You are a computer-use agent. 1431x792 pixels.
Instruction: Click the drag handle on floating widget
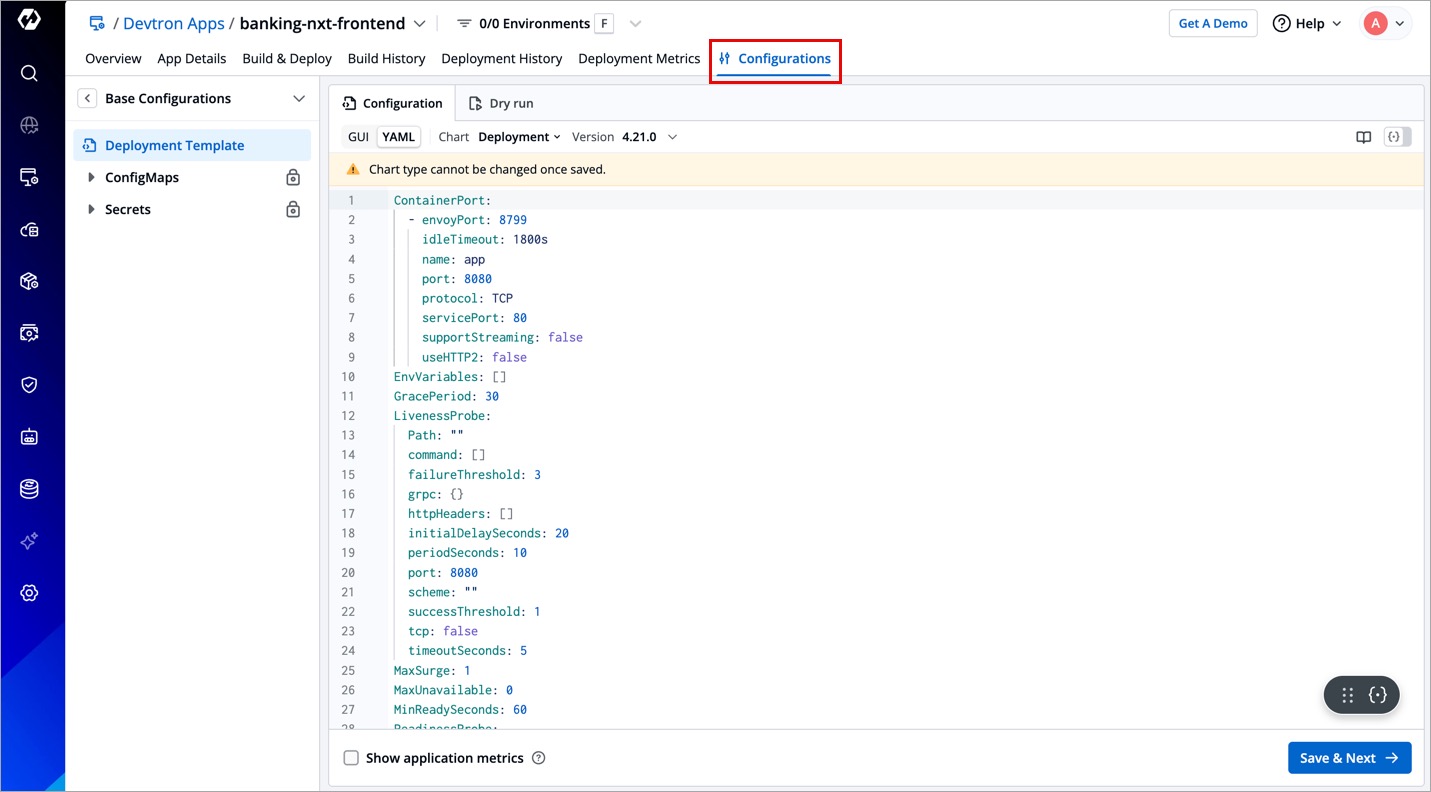click(1347, 695)
